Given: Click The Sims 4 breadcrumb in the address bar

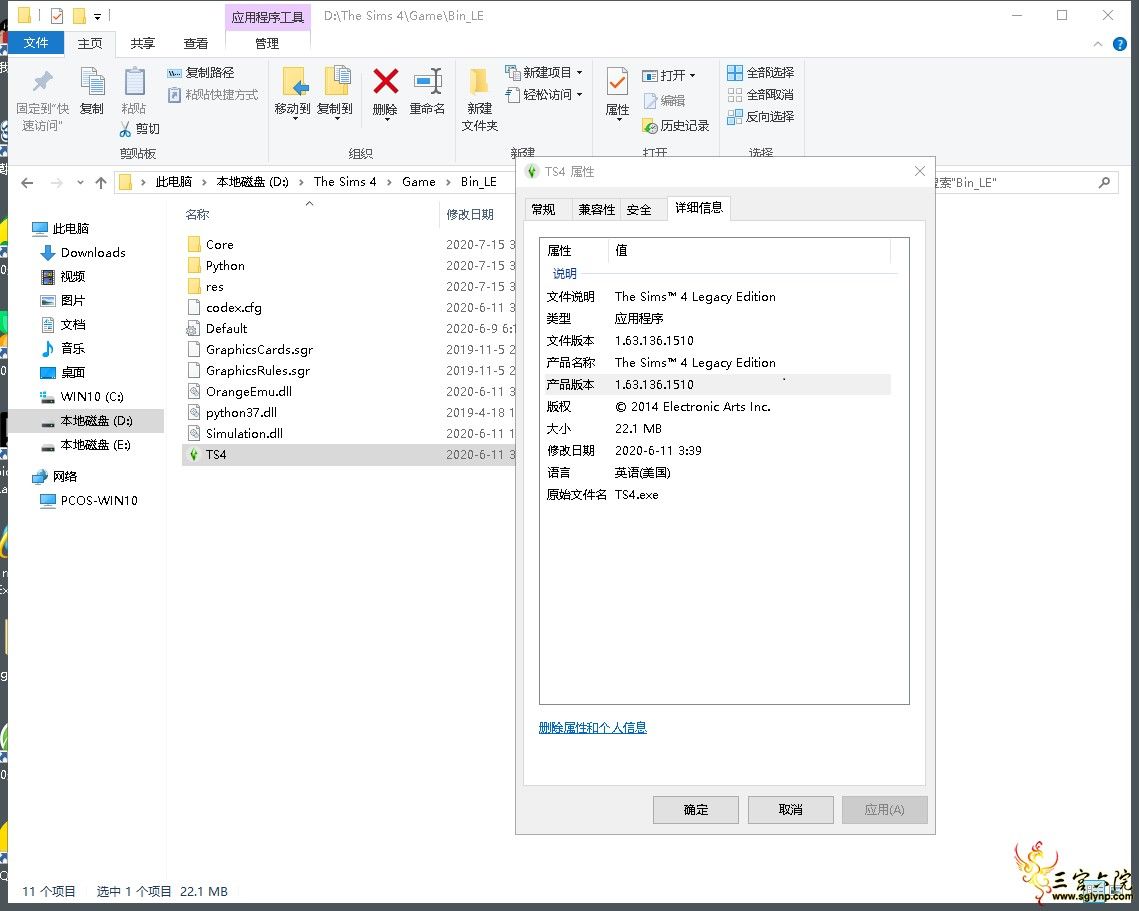Looking at the screenshot, I should [x=345, y=182].
